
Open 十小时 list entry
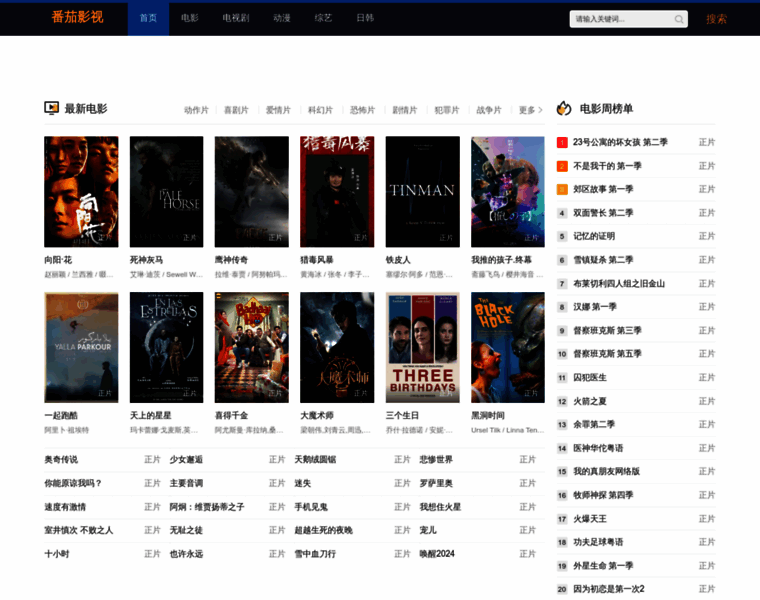click(x=57, y=554)
